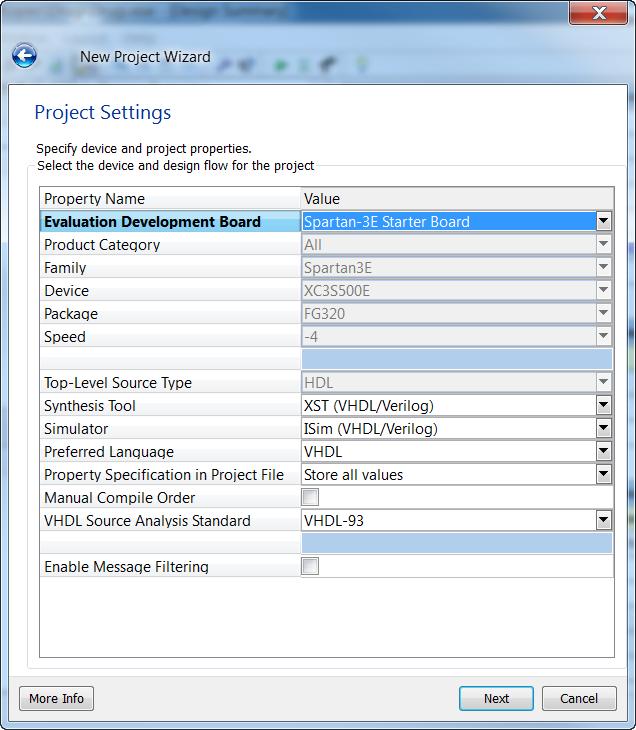Viewport: 636px width, 730px height.
Task: Click the FG320 package value
Action: (x=449, y=313)
